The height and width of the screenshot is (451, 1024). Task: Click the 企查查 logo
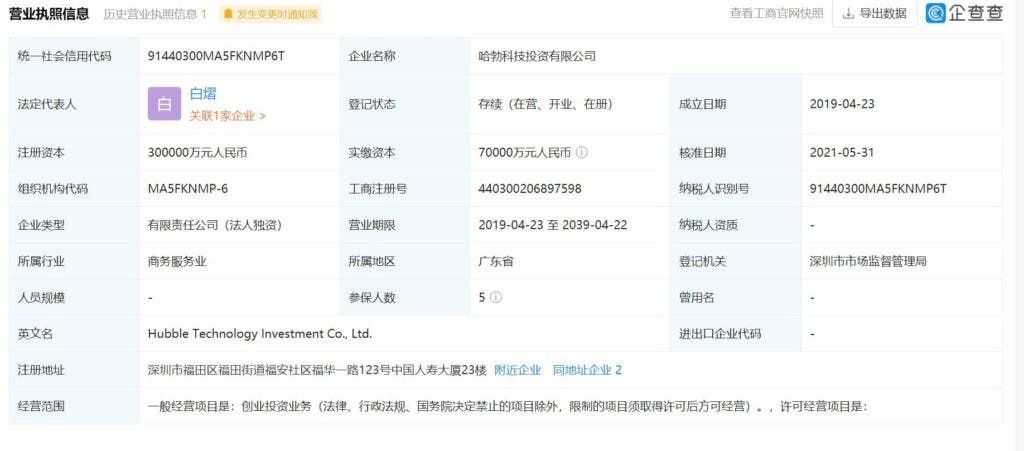click(x=963, y=13)
